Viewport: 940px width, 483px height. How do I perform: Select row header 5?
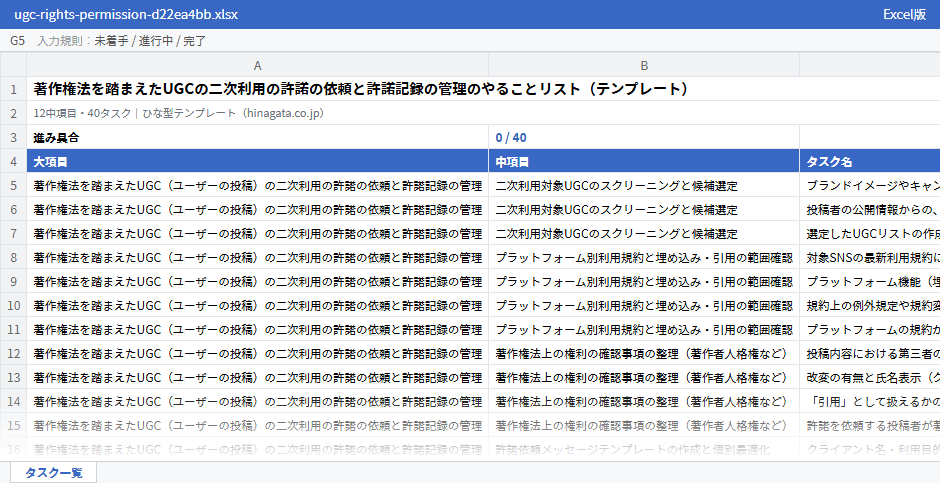tap(13, 185)
